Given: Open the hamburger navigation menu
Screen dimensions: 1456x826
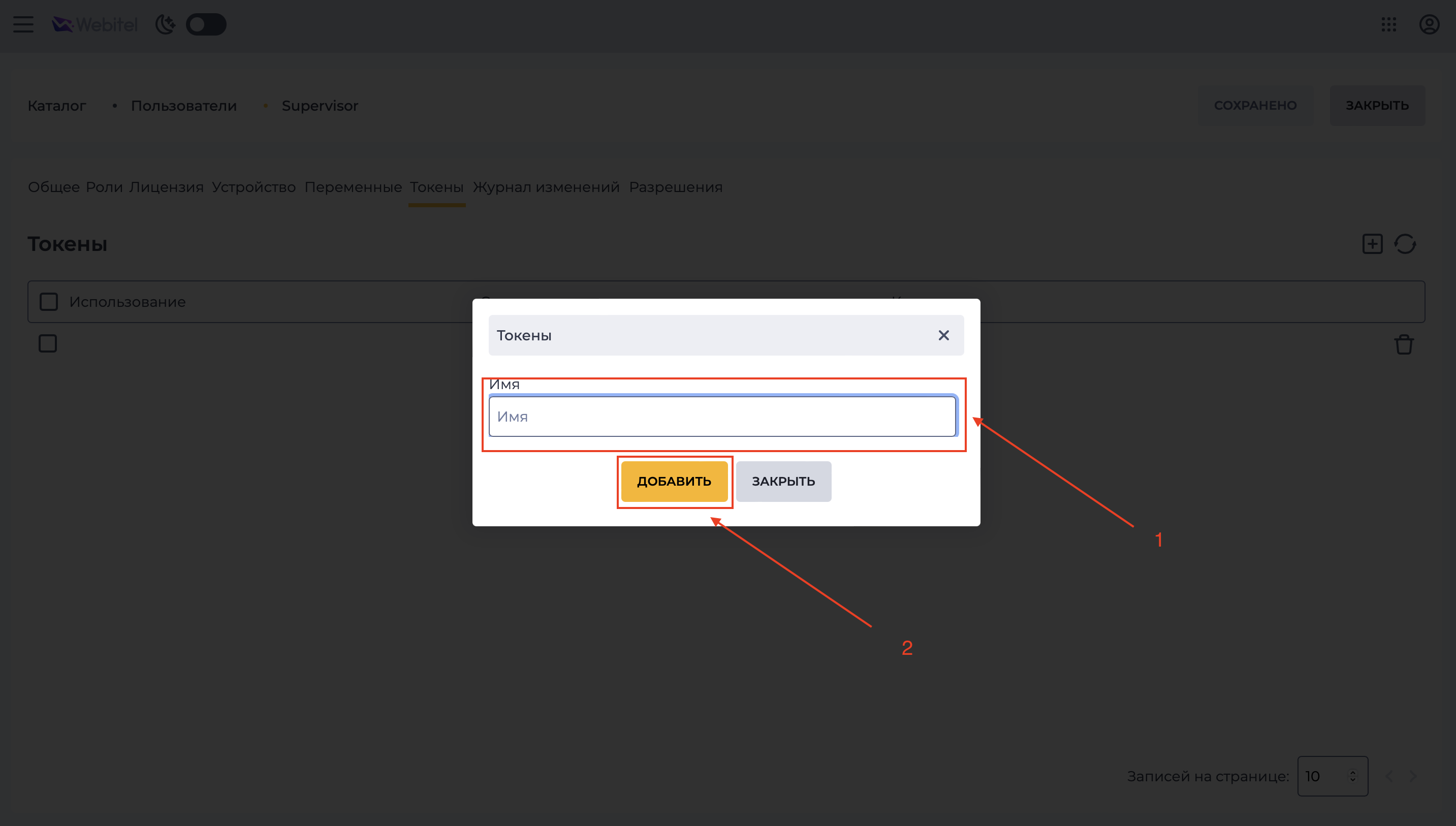Looking at the screenshot, I should coord(23,24).
